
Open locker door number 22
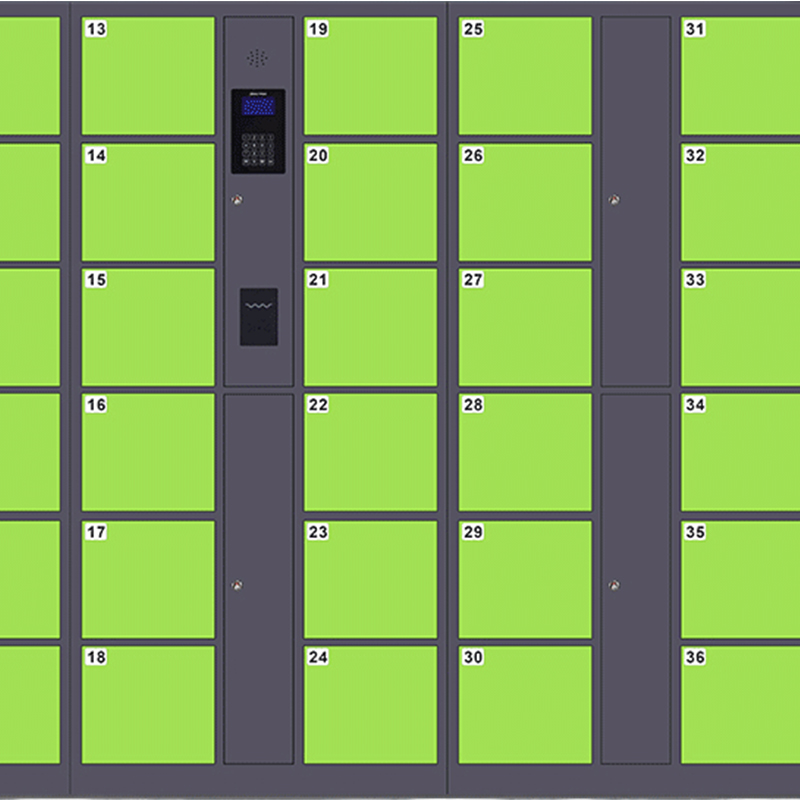pyautogui.click(x=370, y=452)
